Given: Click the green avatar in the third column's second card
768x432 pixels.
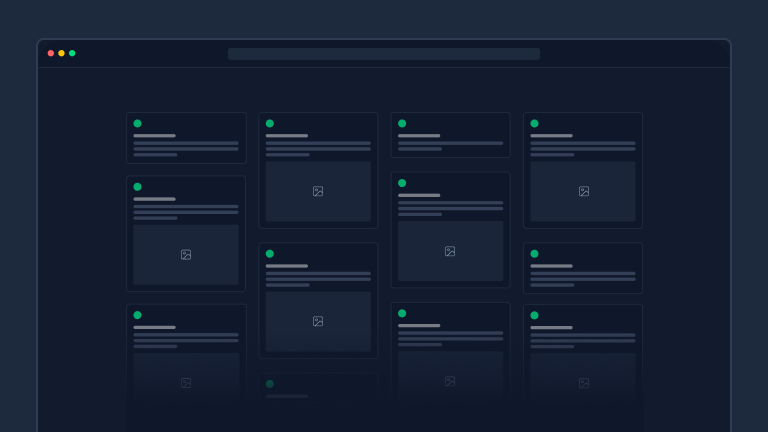Looking at the screenshot, I should [x=402, y=183].
